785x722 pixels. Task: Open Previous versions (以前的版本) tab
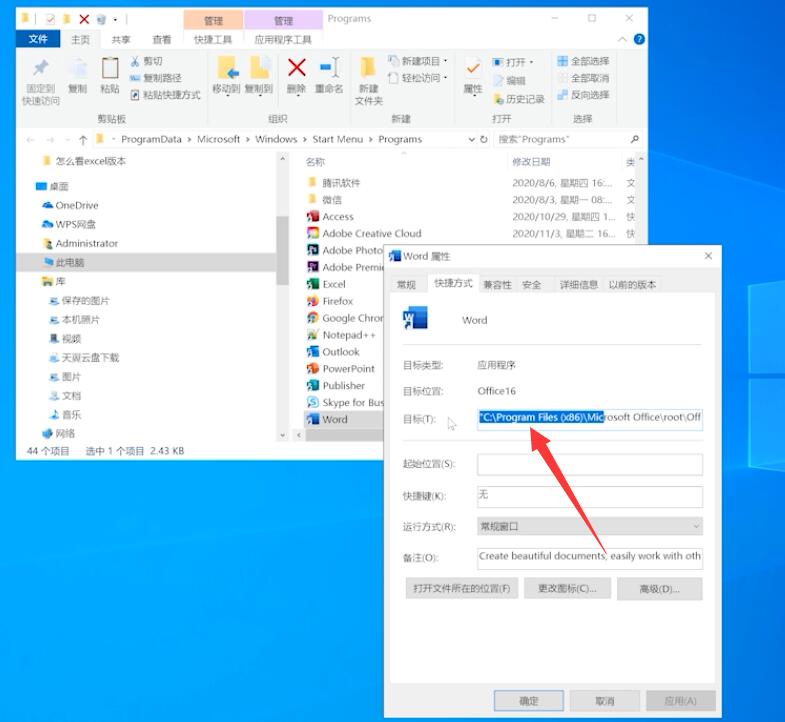coord(632,285)
